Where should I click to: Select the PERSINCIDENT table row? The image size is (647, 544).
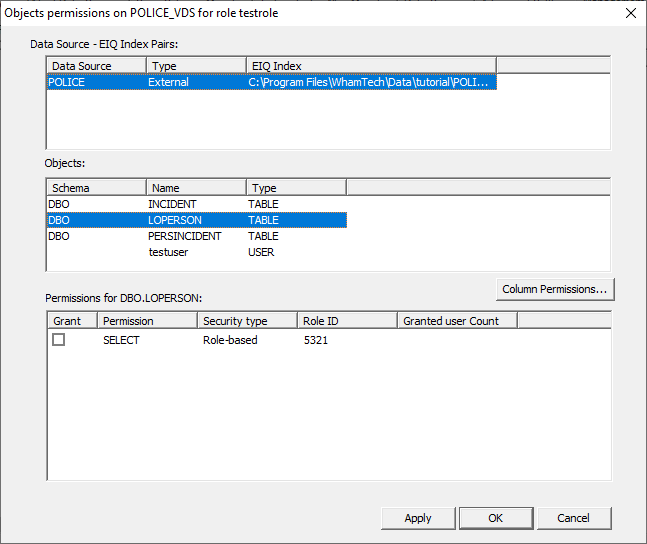coord(184,236)
